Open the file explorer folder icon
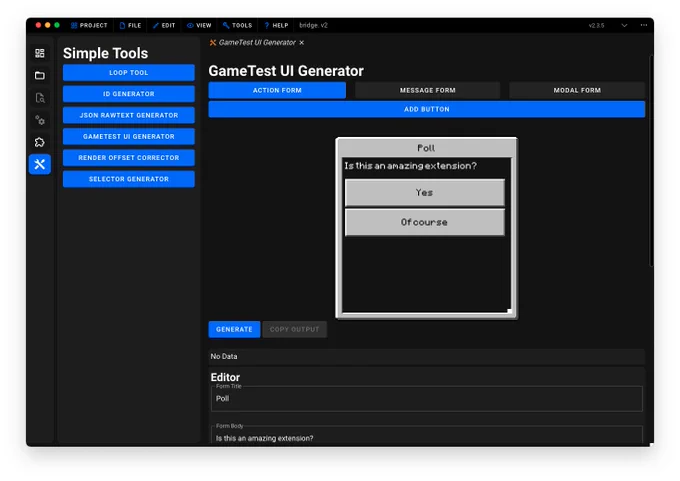 tap(40, 75)
